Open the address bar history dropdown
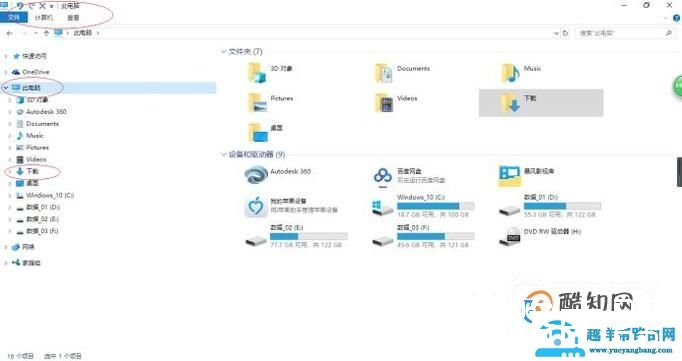This screenshot has width=682, height=361. click(x=556, y=33)
